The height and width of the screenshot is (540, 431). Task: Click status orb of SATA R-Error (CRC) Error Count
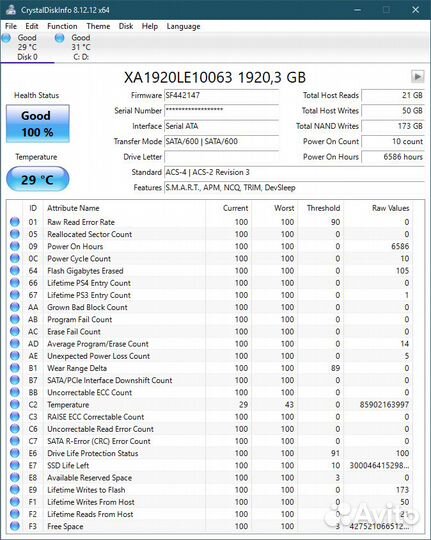click(x=15, y=441)
